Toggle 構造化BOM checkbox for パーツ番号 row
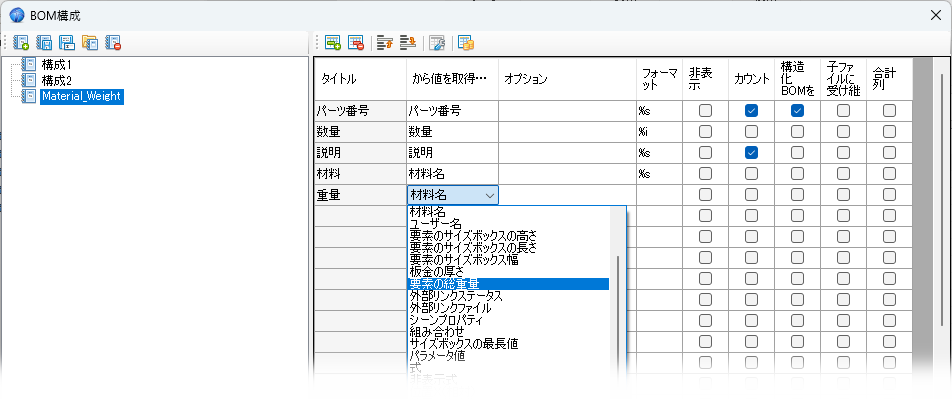Image resolution: width=952 pixels, height=399 pixels. 797,111
